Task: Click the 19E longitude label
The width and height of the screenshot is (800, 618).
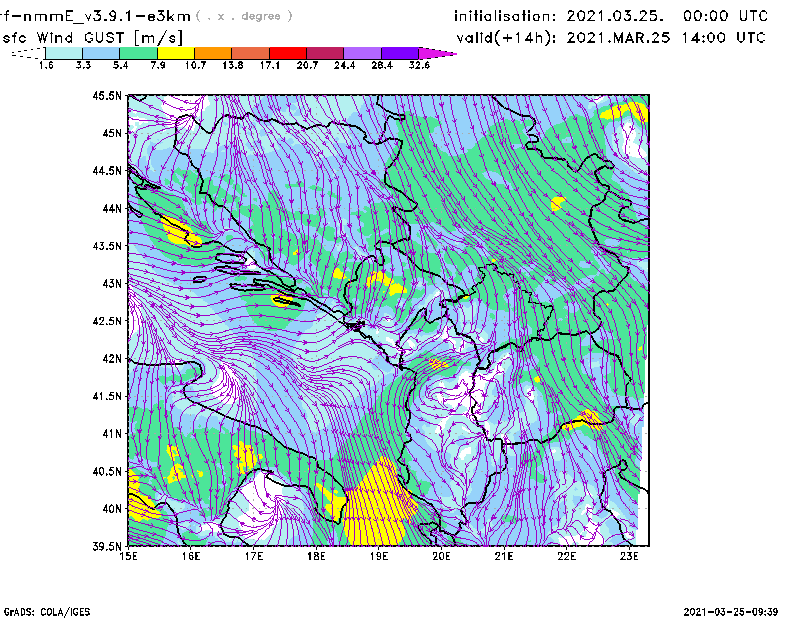Action: [x=379, y=556]
